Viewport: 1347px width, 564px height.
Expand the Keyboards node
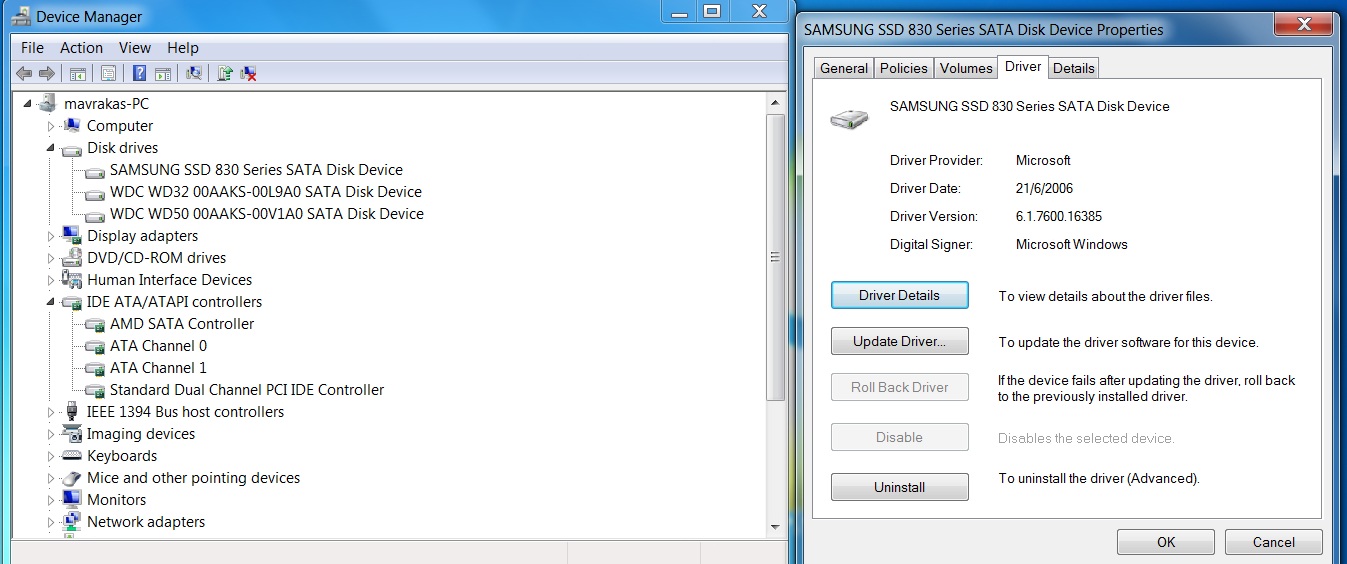tap(51, 456)
